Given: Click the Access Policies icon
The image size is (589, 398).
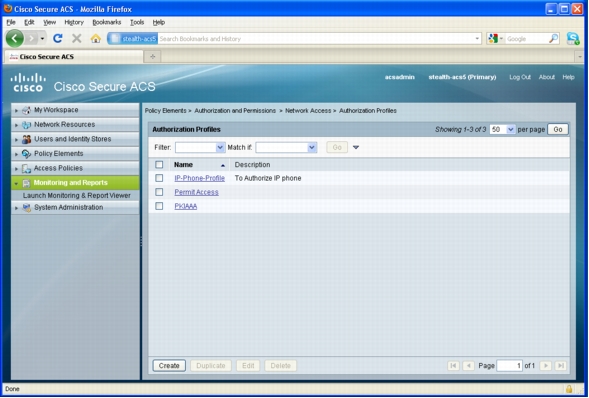Looking at the screenshot, I should coord(26,168).
